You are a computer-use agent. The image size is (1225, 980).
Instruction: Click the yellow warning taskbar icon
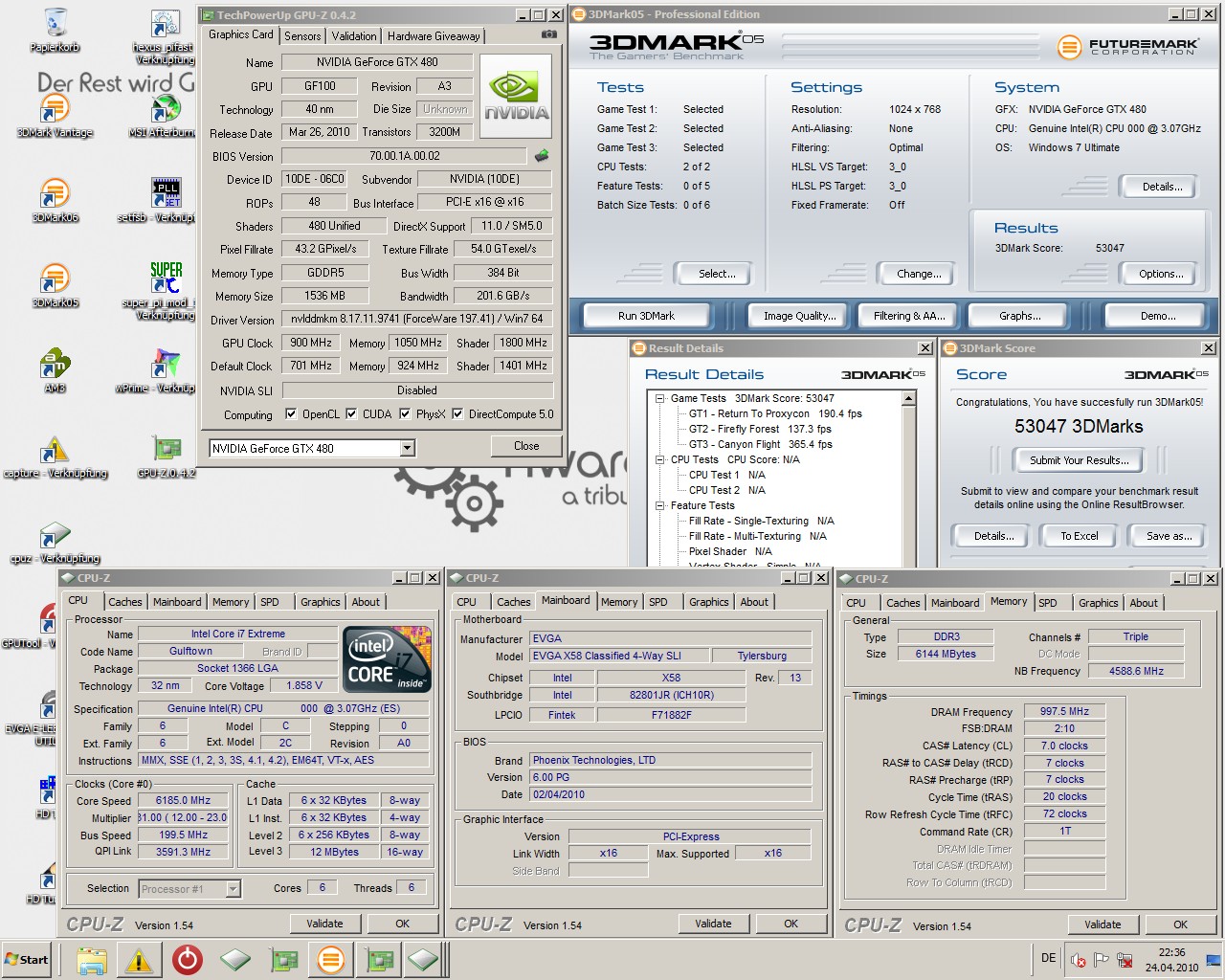(x=139, y=960)
